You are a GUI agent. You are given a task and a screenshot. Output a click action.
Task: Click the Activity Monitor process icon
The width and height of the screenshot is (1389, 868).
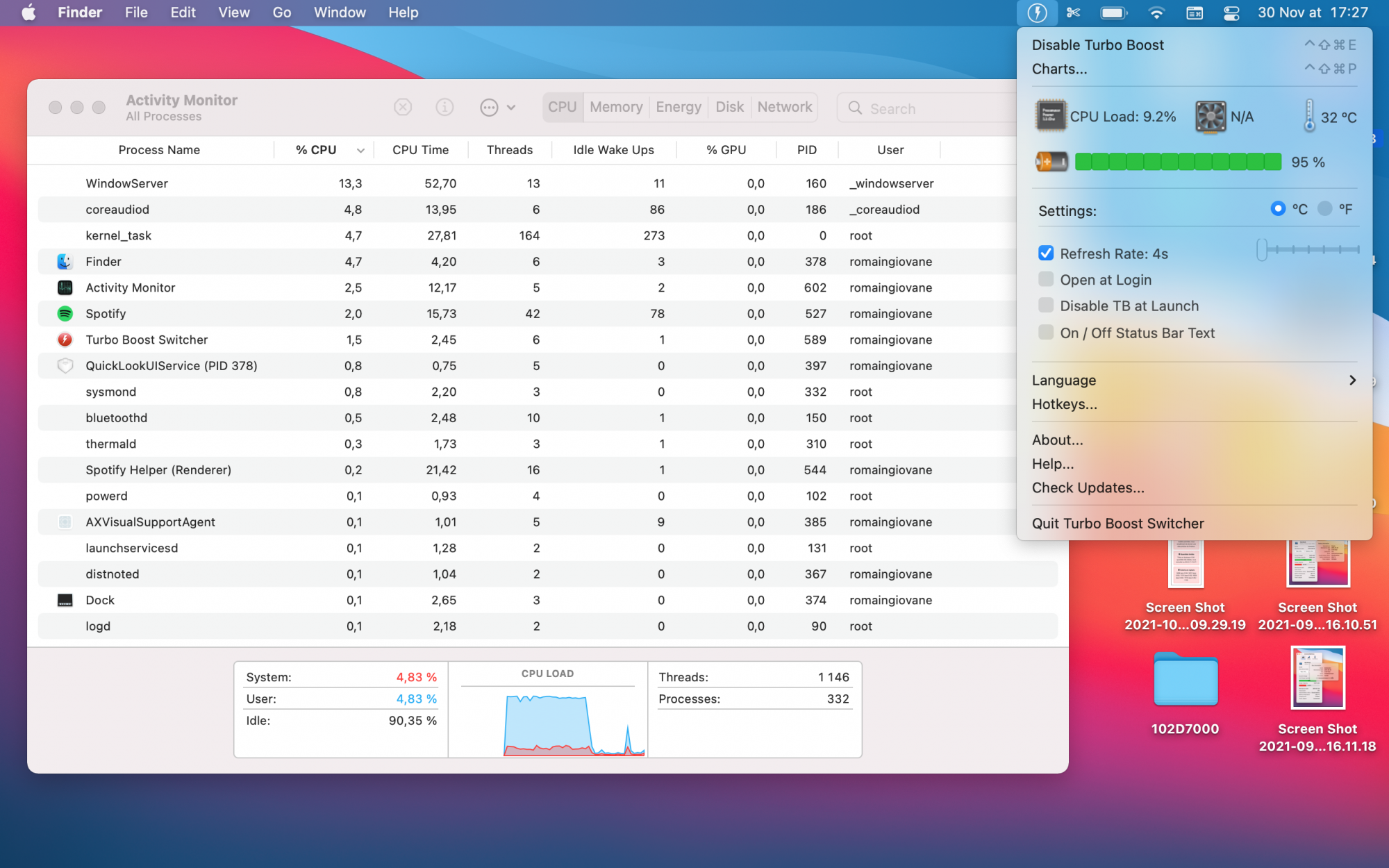coord(65,287)
